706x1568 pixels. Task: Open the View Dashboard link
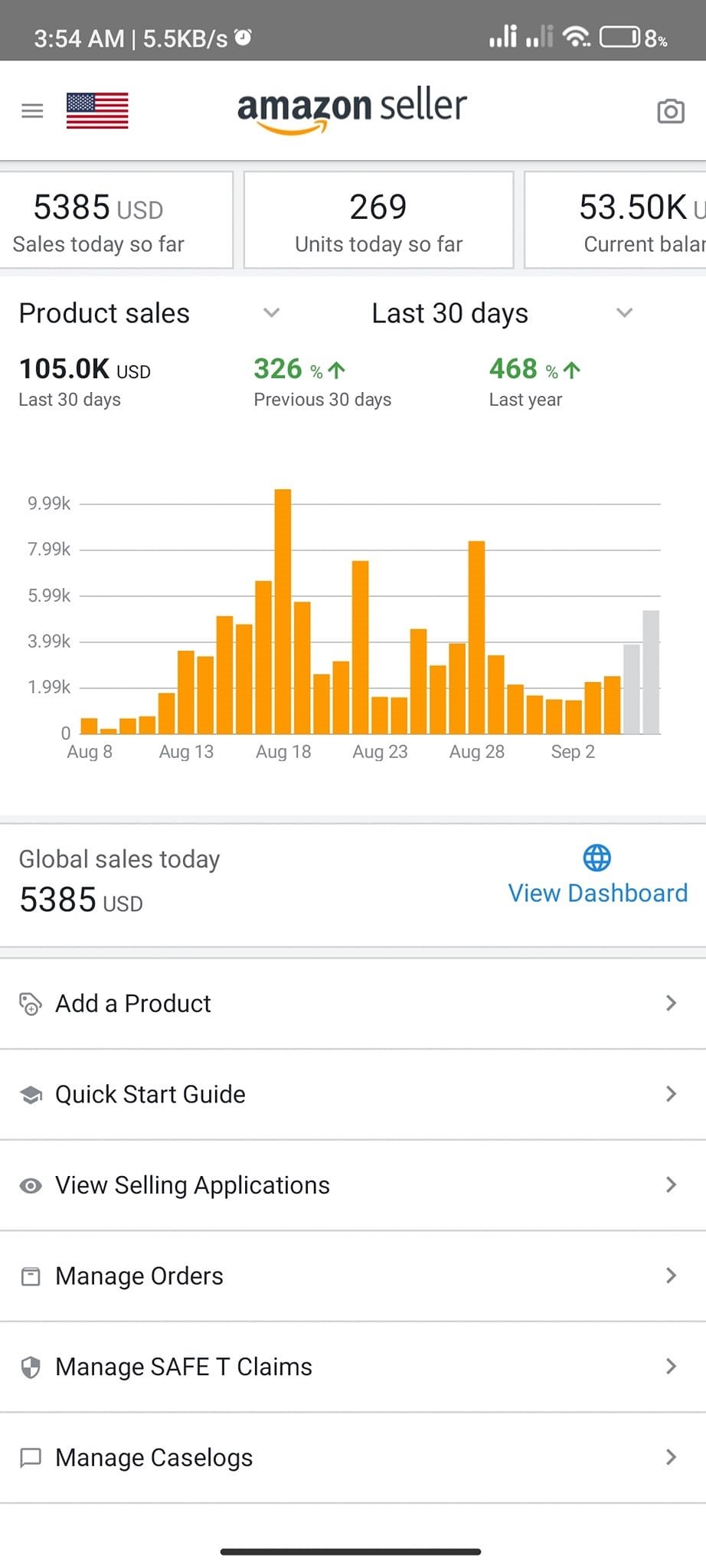tap(597, 893)
